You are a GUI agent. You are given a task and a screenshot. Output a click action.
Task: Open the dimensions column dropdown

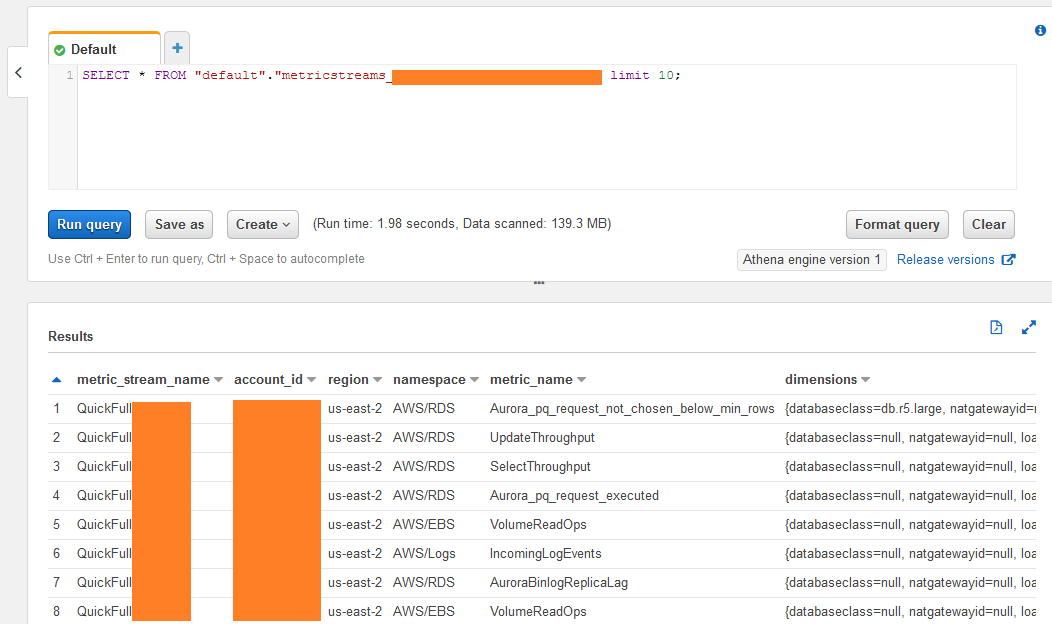[864, 380]
